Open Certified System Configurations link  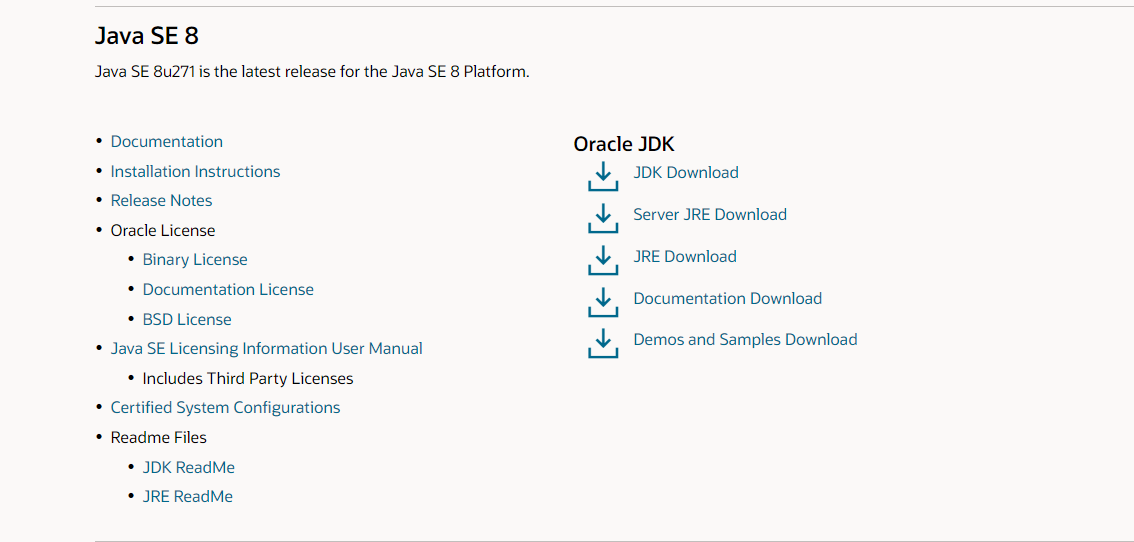click(x=225, y=407)
